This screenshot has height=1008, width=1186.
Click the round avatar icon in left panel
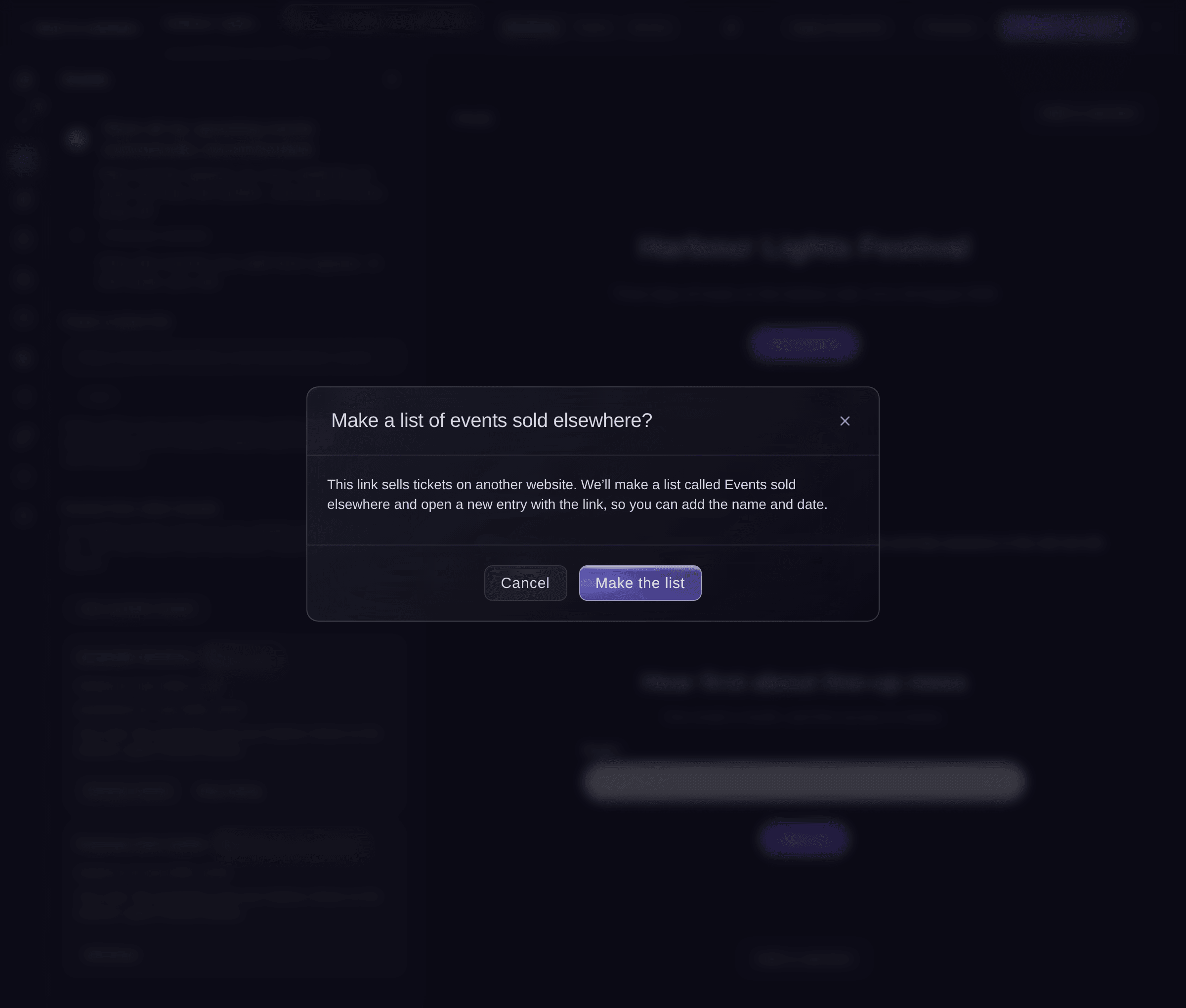point(77,139)
